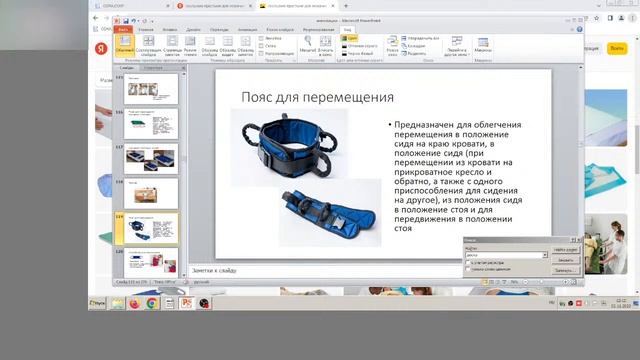Screen dimensions: 640x360
Task: Click fit slide to window icon in status bar
Action: [573, 282]
